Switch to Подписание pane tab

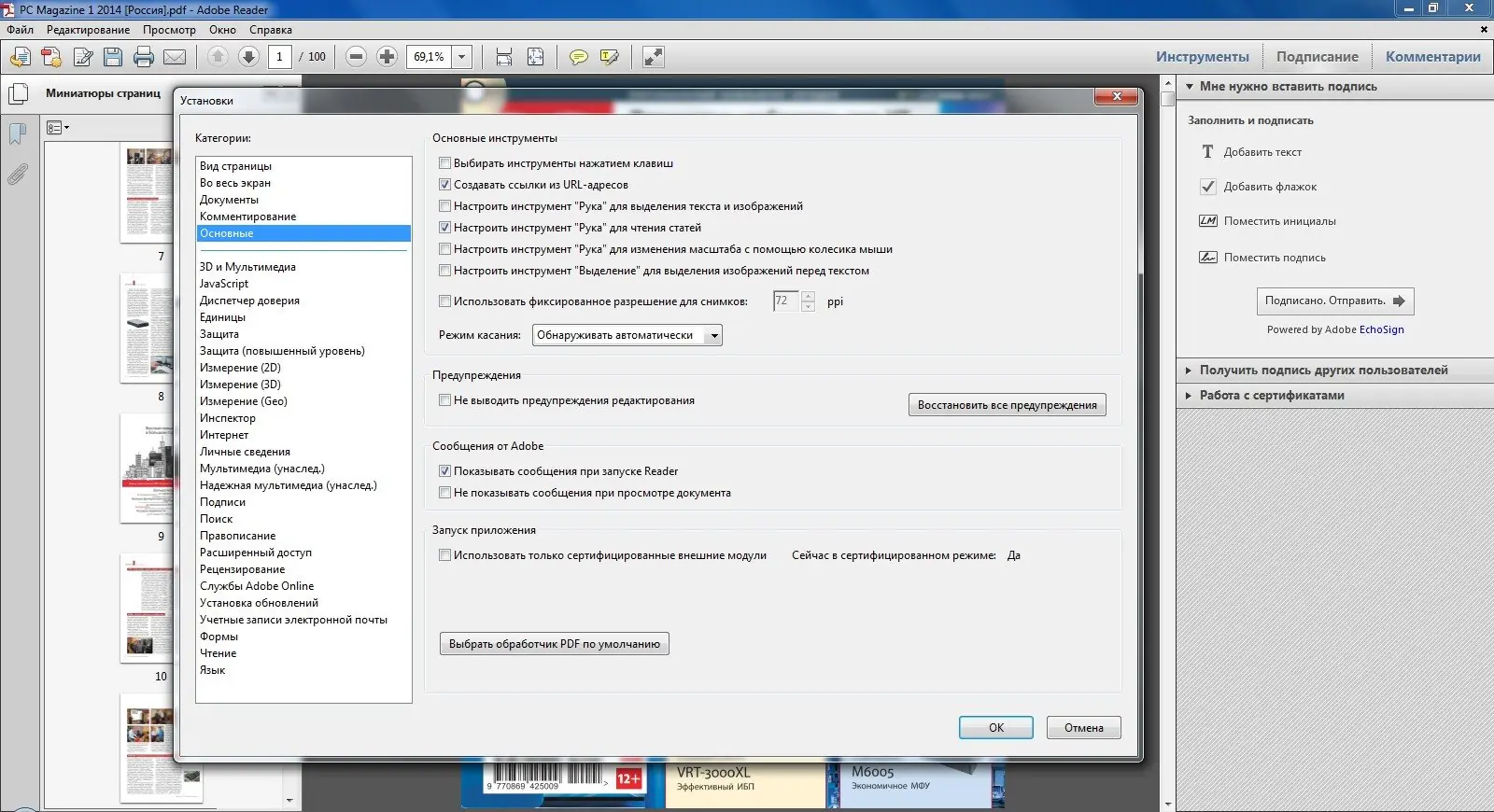(1318, 57)
